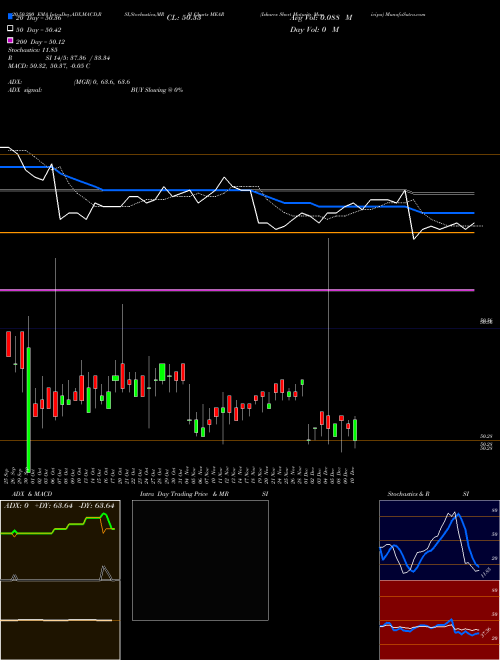Screen dimensions: 500x660
Task: Open the red RSI sub-chart
Action: (439, 620)
